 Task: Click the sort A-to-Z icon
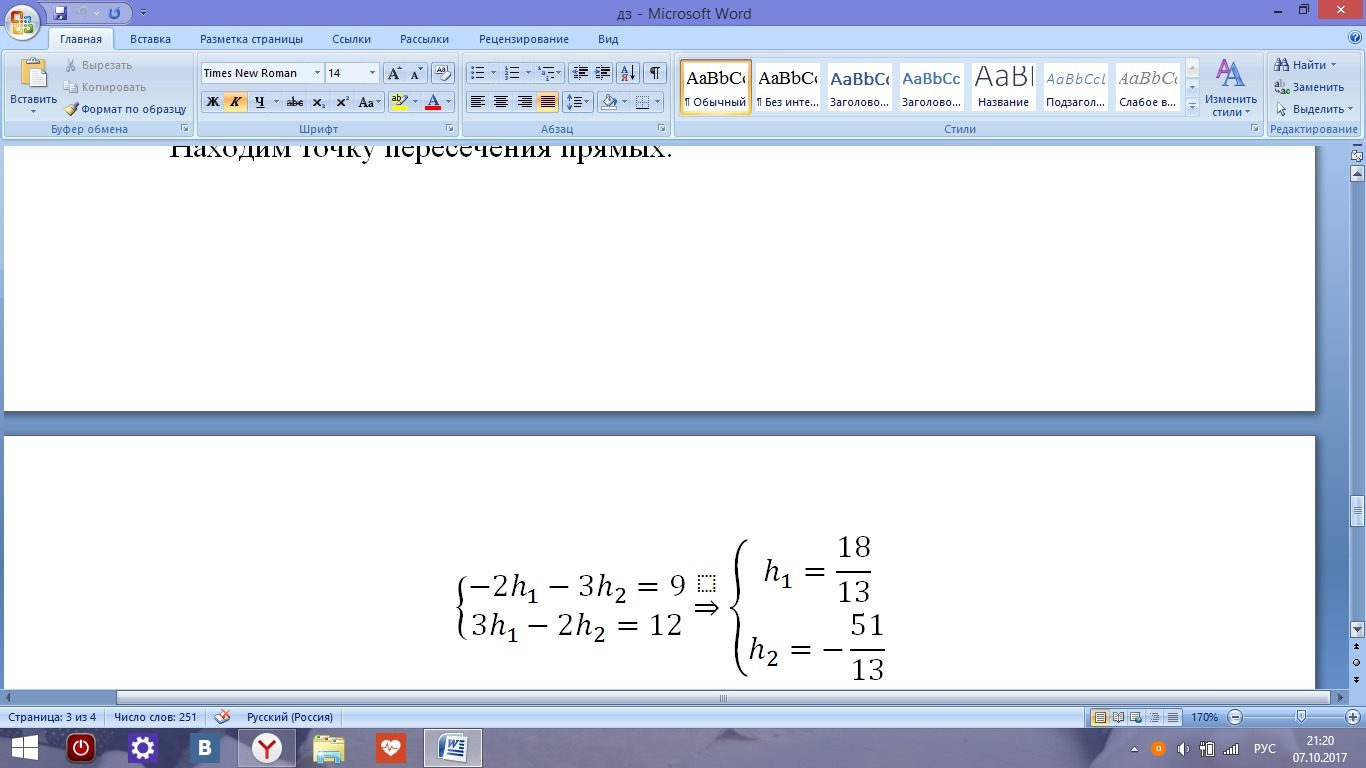click(628, 73)
